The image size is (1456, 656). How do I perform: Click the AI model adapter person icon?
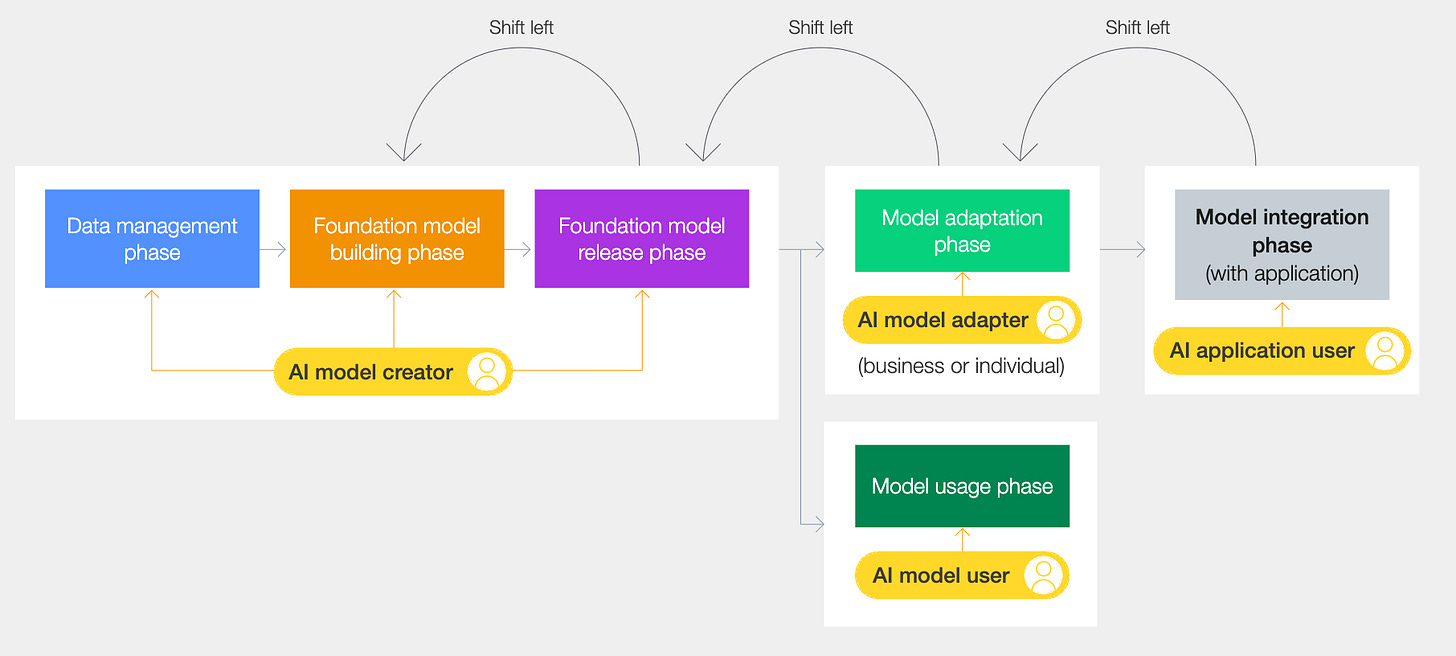click(x=1057, y=320)
